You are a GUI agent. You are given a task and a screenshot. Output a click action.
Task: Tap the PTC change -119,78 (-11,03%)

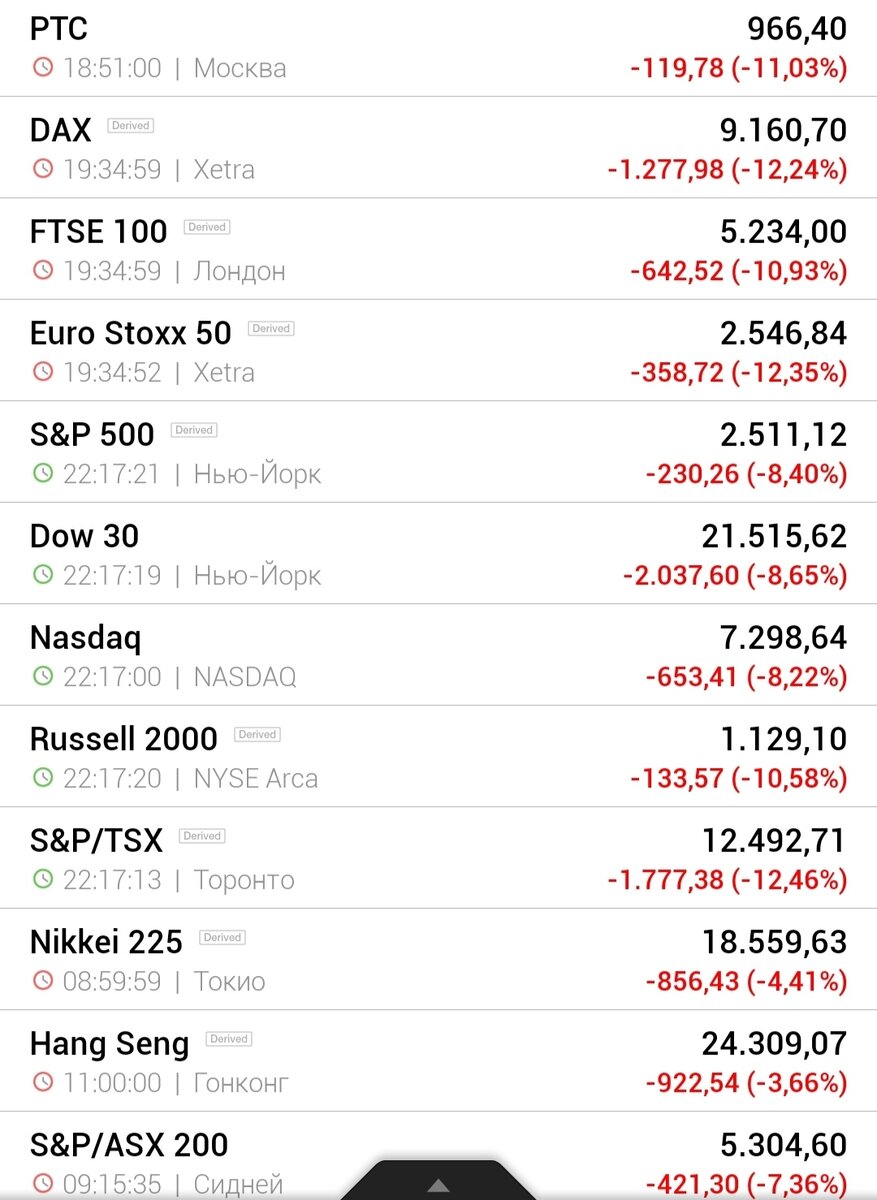739,68
